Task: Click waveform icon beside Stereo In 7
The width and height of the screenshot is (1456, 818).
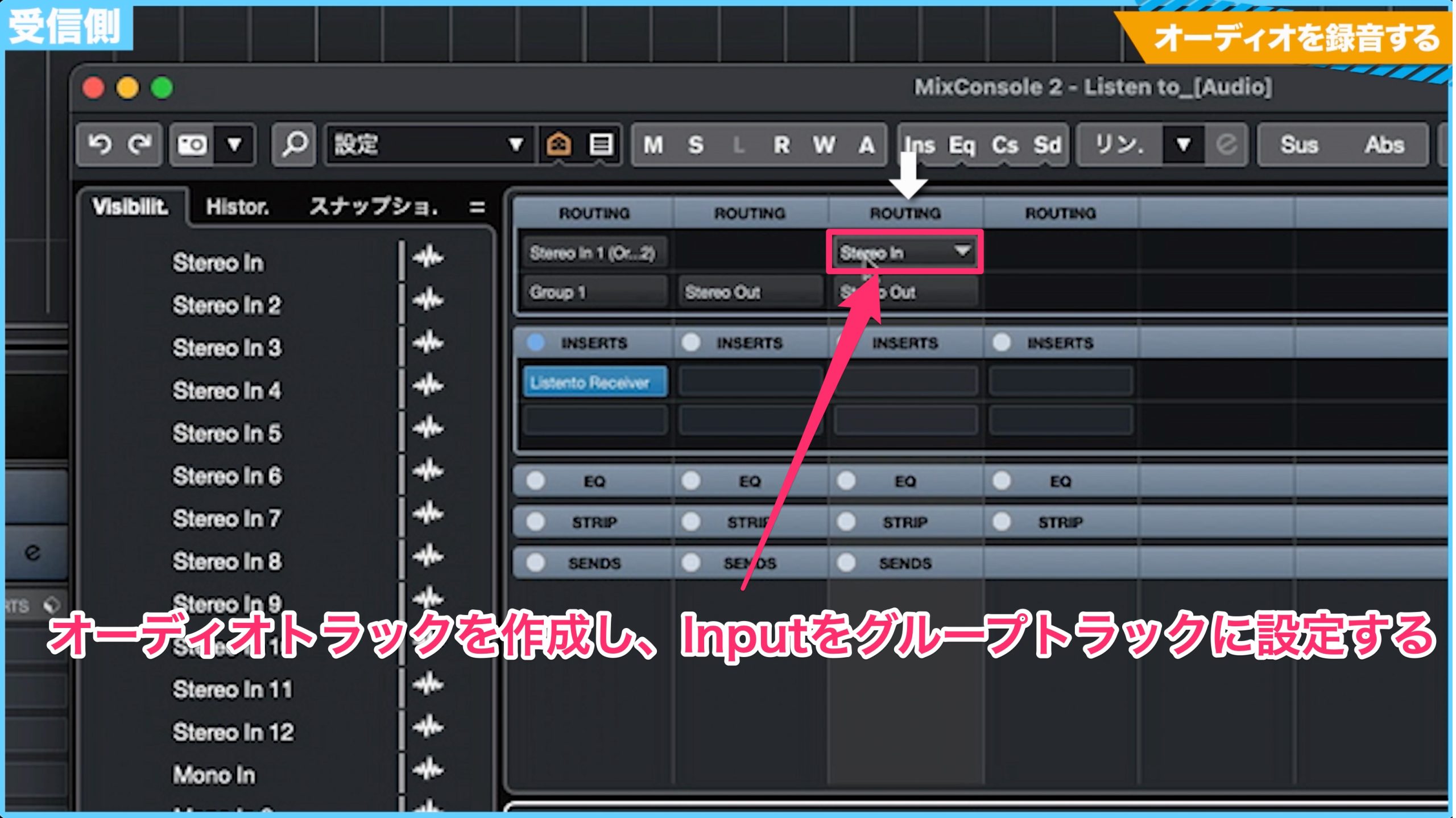Action: (x=428, y=514)
